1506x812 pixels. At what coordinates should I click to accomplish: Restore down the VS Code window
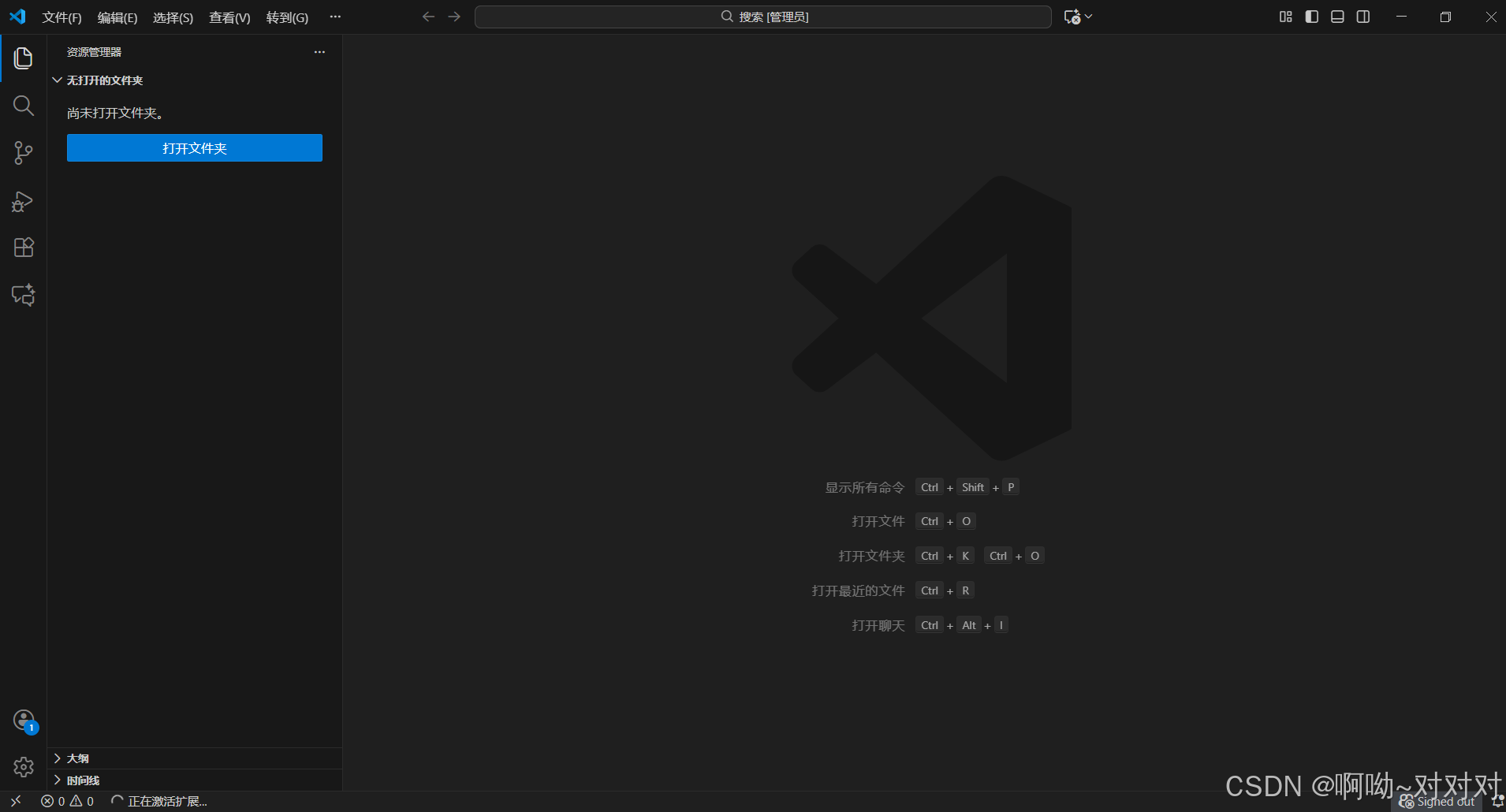(1445, 17)
